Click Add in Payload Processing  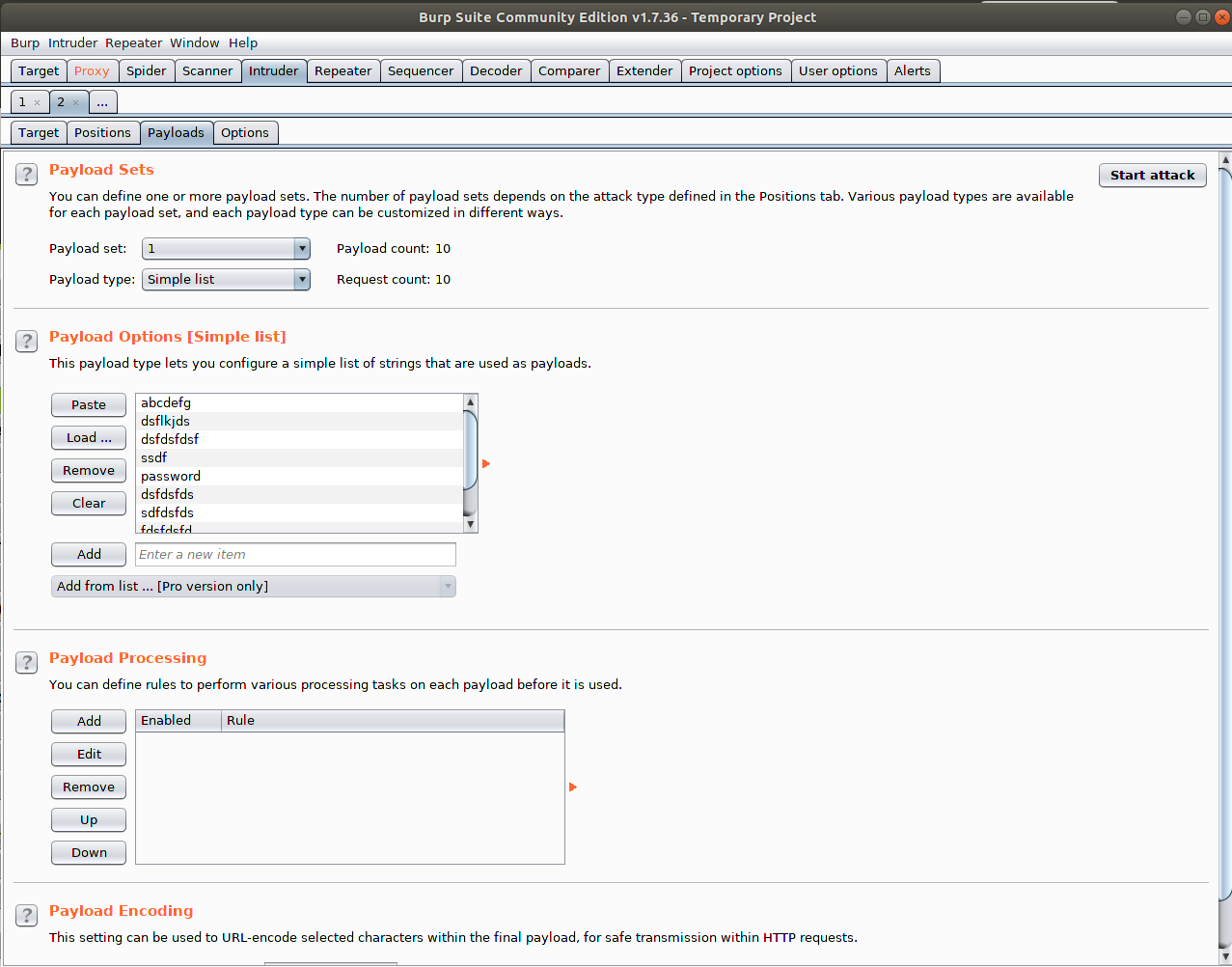click(x=89, y=722)
